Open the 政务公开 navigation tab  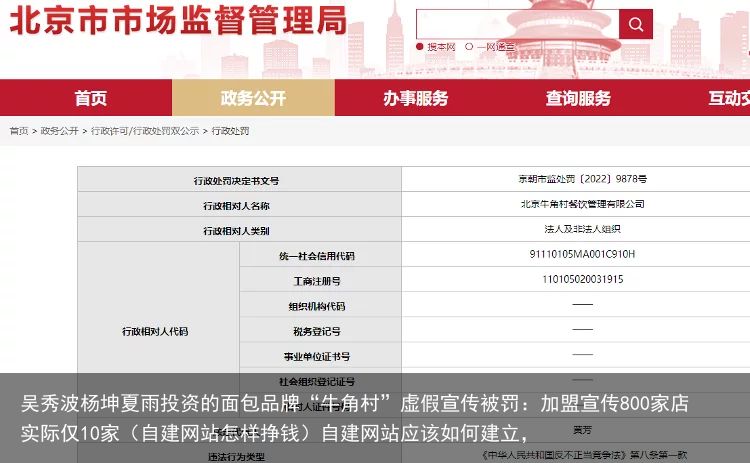point(254,98)
